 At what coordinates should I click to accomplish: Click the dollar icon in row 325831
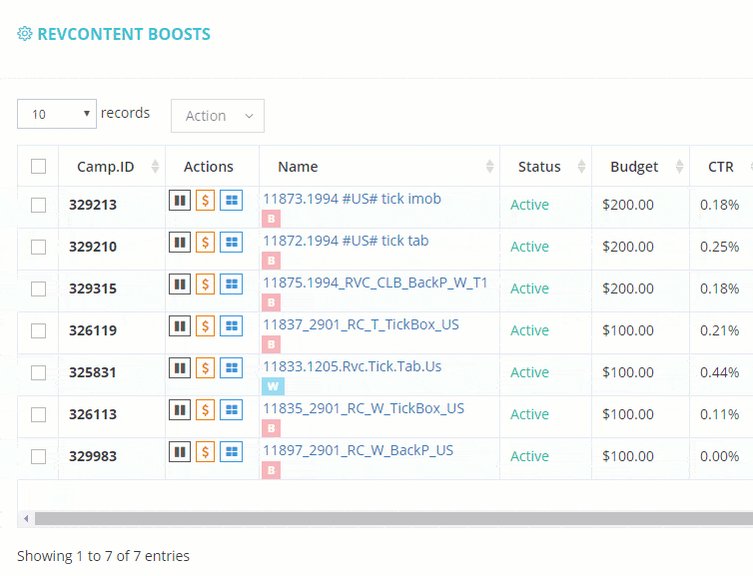point(205,368)
